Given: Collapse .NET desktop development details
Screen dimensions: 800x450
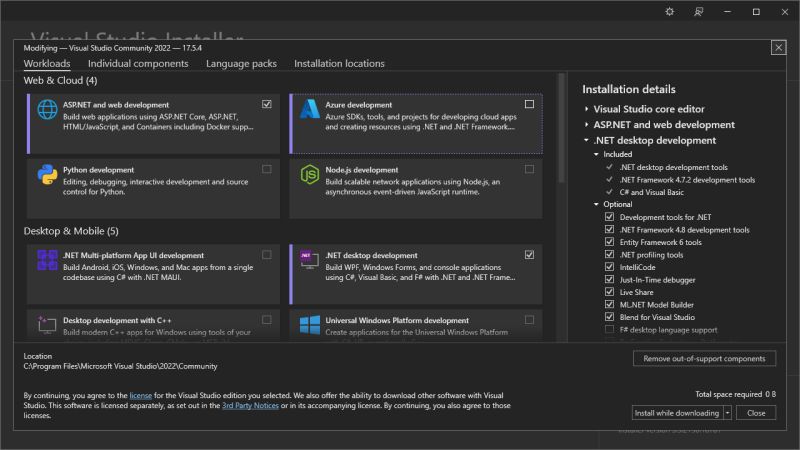Looking at the screenshot, I should tap(586, 140).
